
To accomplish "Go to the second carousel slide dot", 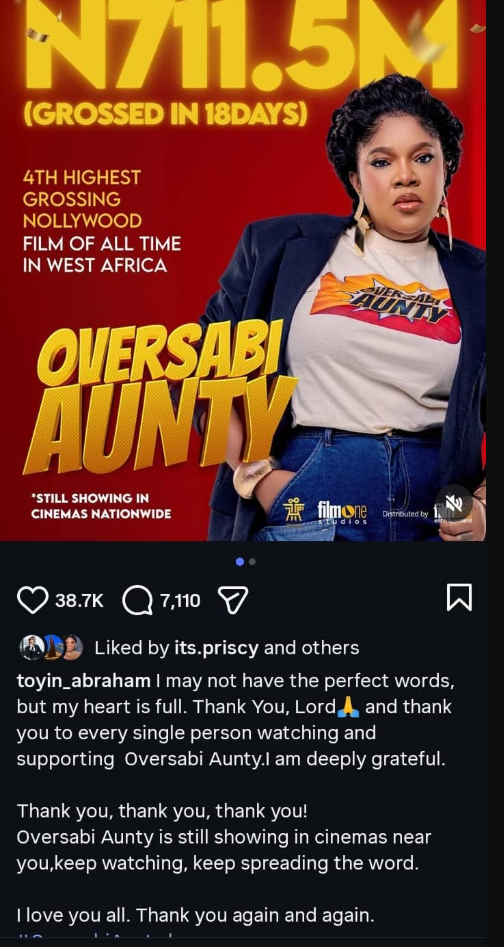I will pos(252,562).
